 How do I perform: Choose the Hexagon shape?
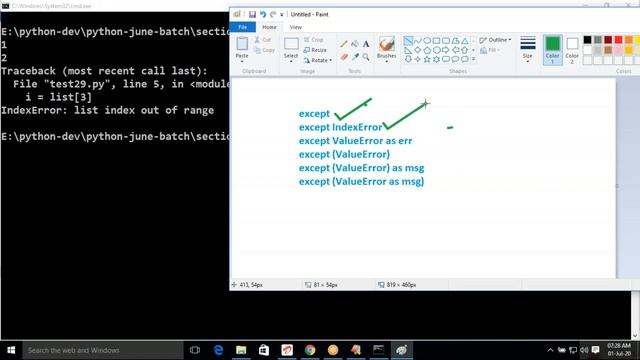(436, 50)
